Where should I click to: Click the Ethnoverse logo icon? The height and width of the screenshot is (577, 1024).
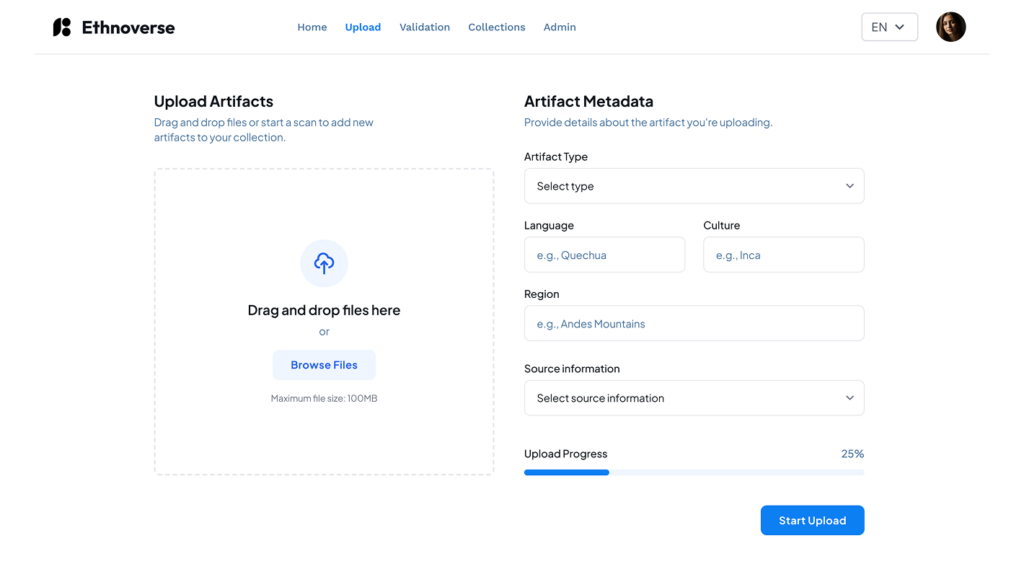[62, 27]
